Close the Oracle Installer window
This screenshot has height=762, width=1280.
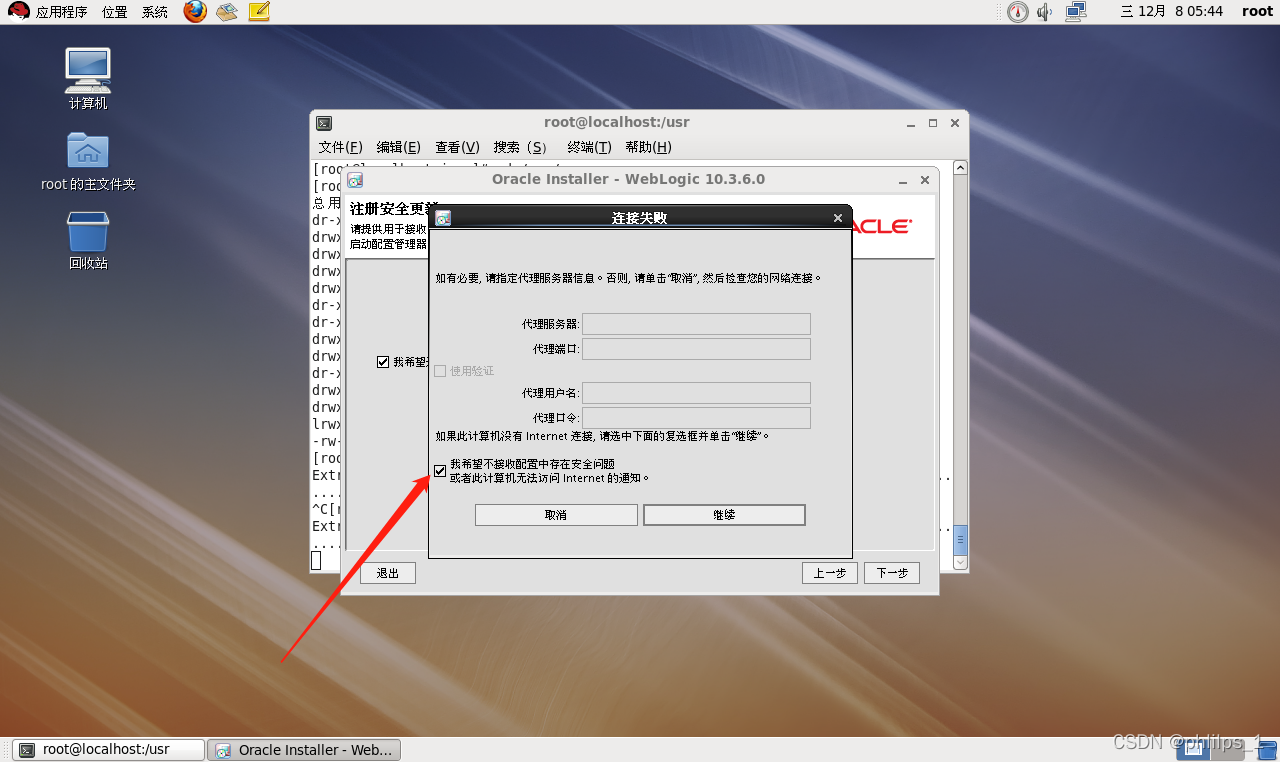click(x=925, y=180)
